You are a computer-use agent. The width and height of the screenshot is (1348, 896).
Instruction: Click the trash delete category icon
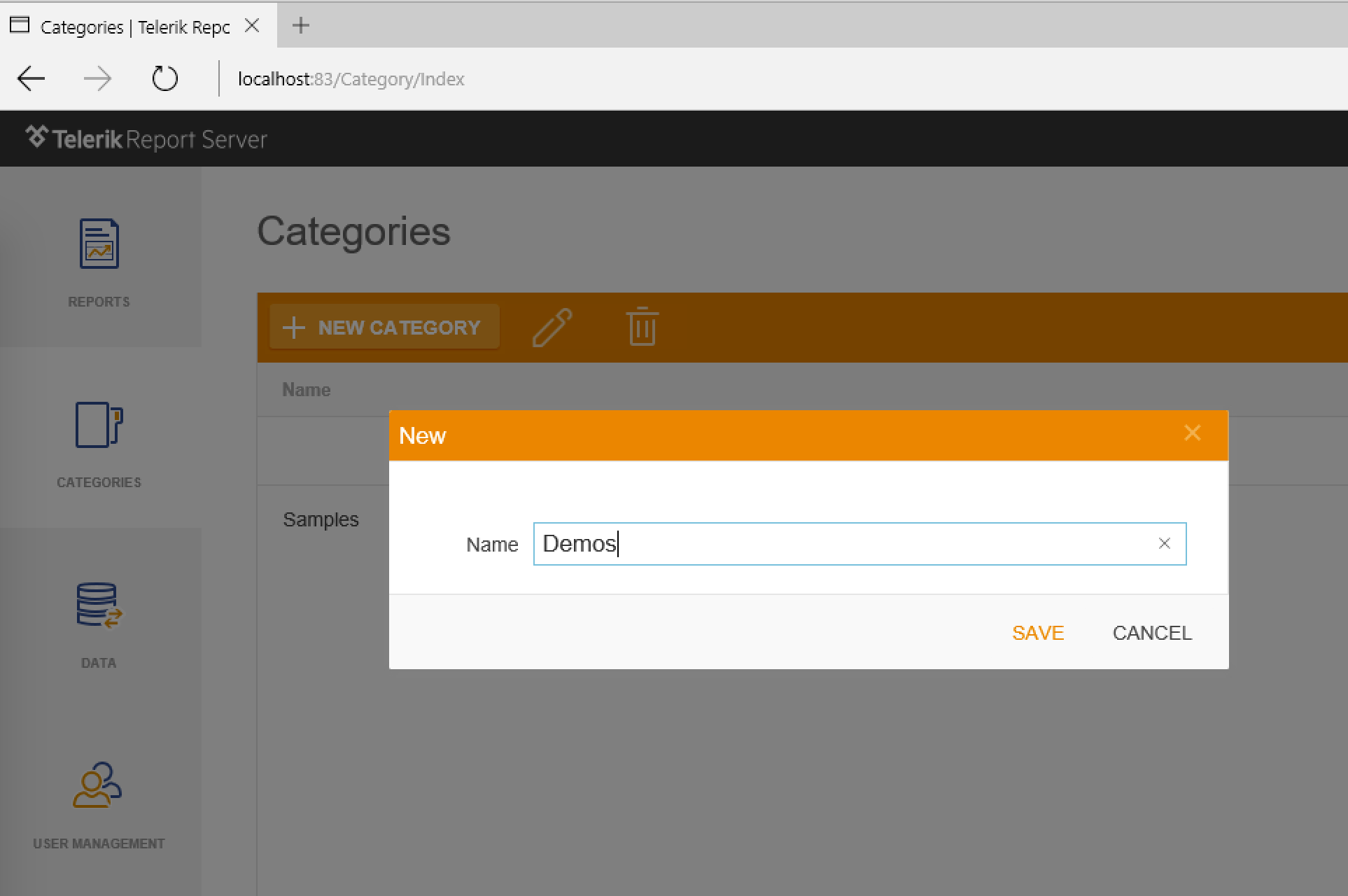pos(641,327)
